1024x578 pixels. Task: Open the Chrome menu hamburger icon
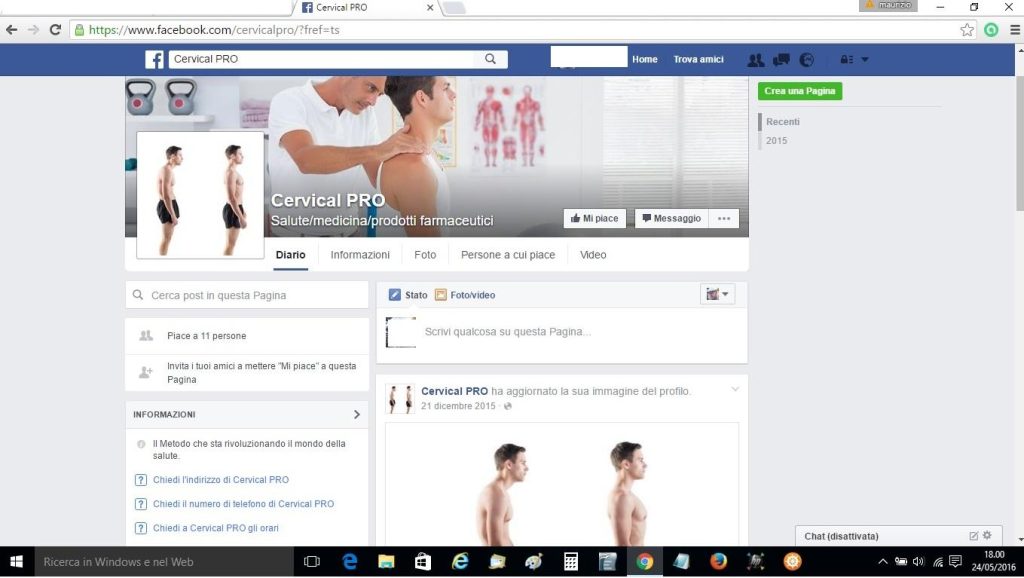point(1015,29)
